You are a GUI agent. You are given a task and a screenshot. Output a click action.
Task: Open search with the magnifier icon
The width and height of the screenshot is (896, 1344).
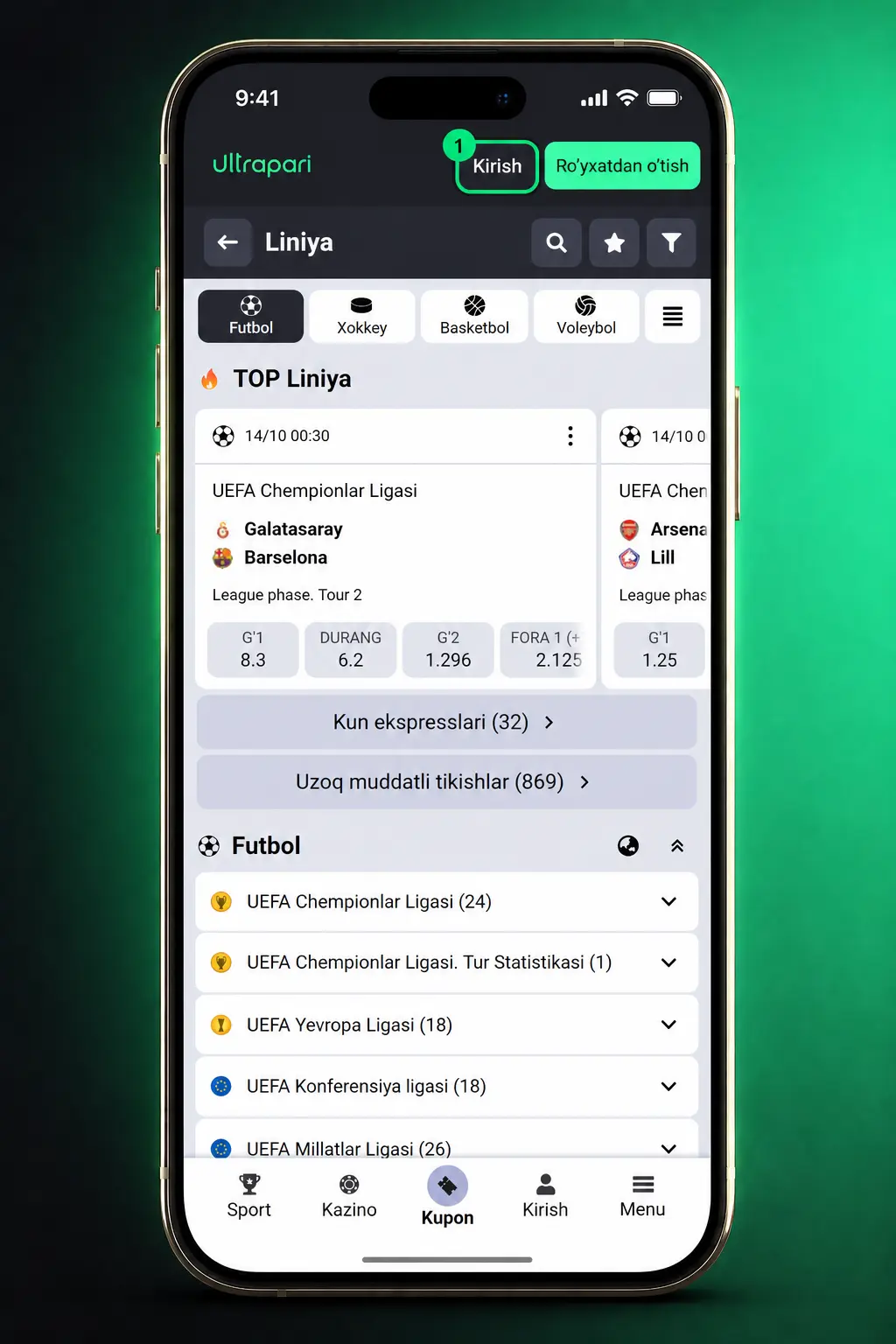pos(556,242)
